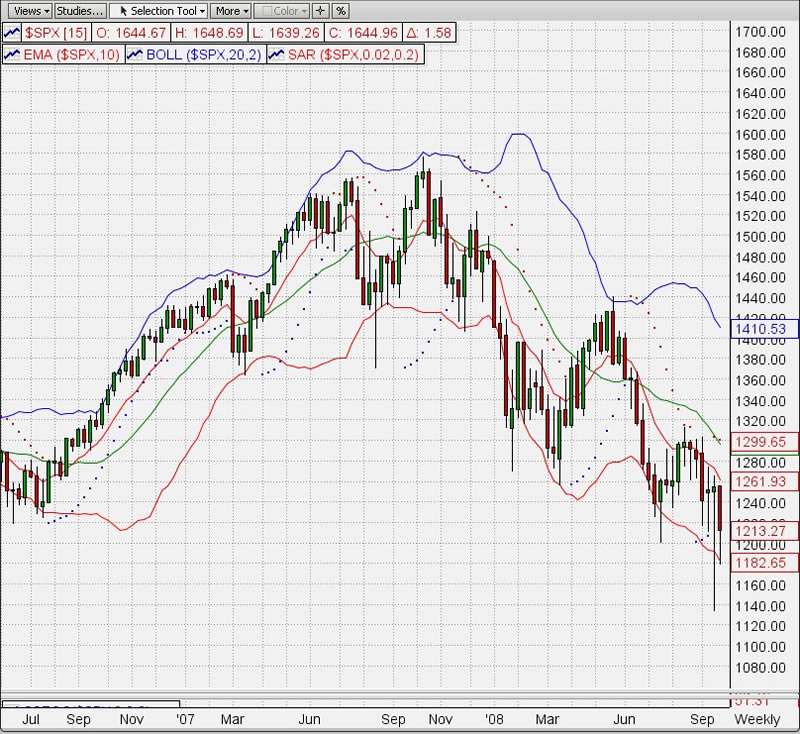The height and width of the screenshot is (734, 800).
Task: Open the Views dropdown menu
Action: pos(27,11)
